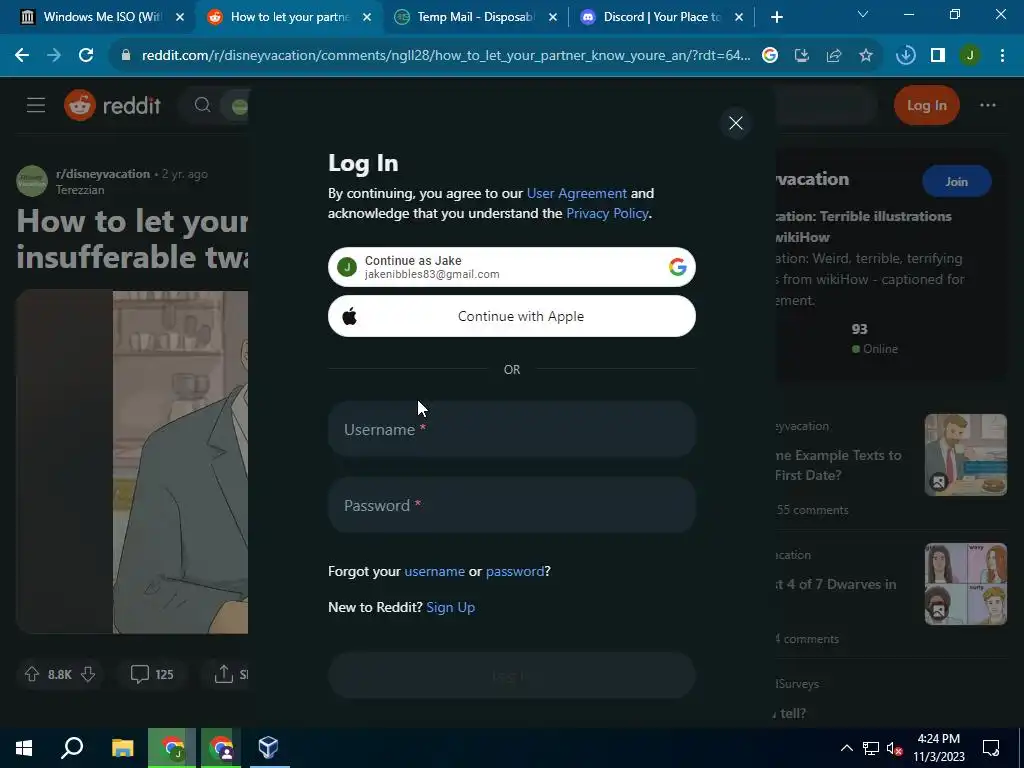This screenshot has height=768, width=1024.
Task: Open Windows taskbar search
Action: click(x=72, y=748)
